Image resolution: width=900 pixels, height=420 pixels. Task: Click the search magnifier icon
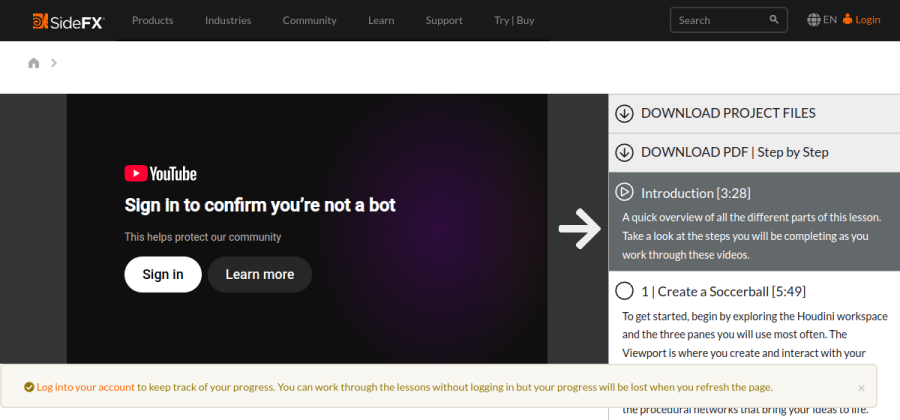coord(774,20)
